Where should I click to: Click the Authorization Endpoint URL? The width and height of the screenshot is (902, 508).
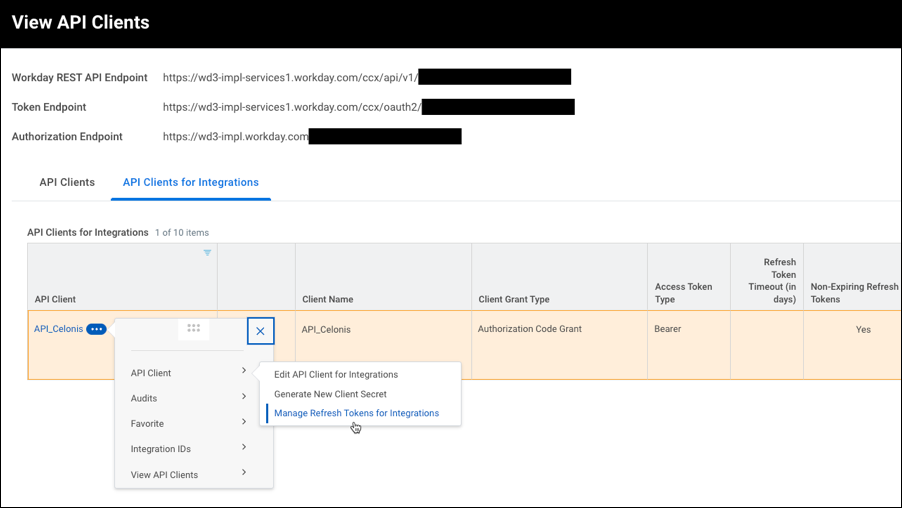click(x=236, y=136)
